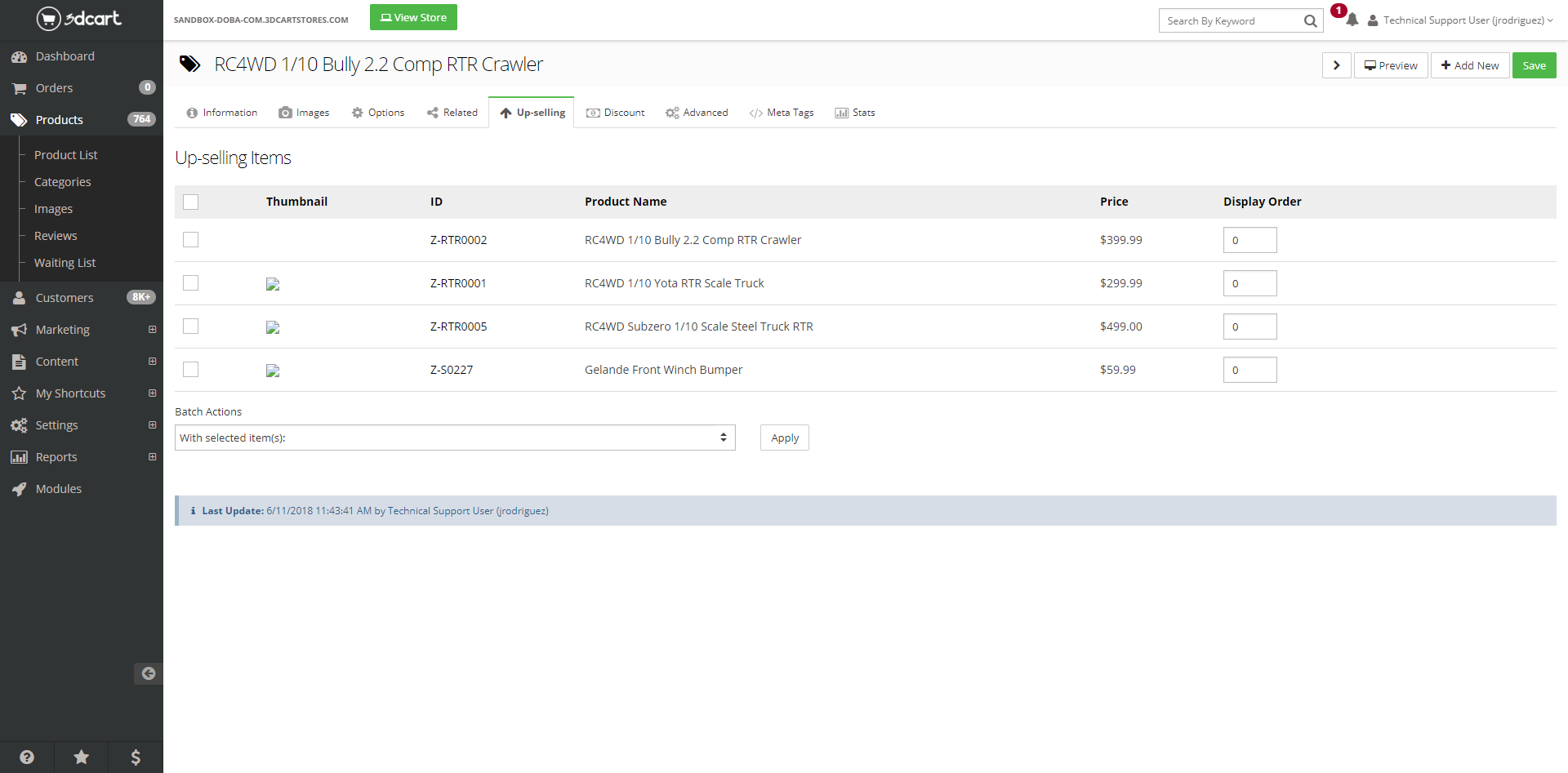Click the favorites star icon in footer
The image size is (1568, 773).
pos(82,757)
